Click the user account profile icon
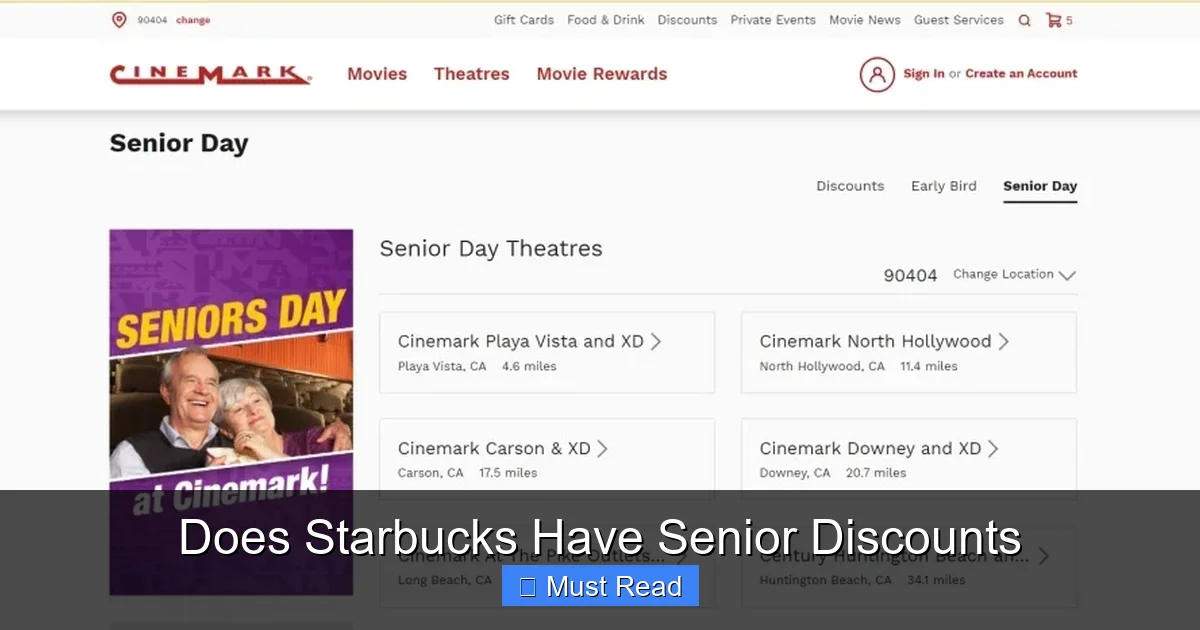Screen dimensions: 1200x630 [x=877, y=74]
